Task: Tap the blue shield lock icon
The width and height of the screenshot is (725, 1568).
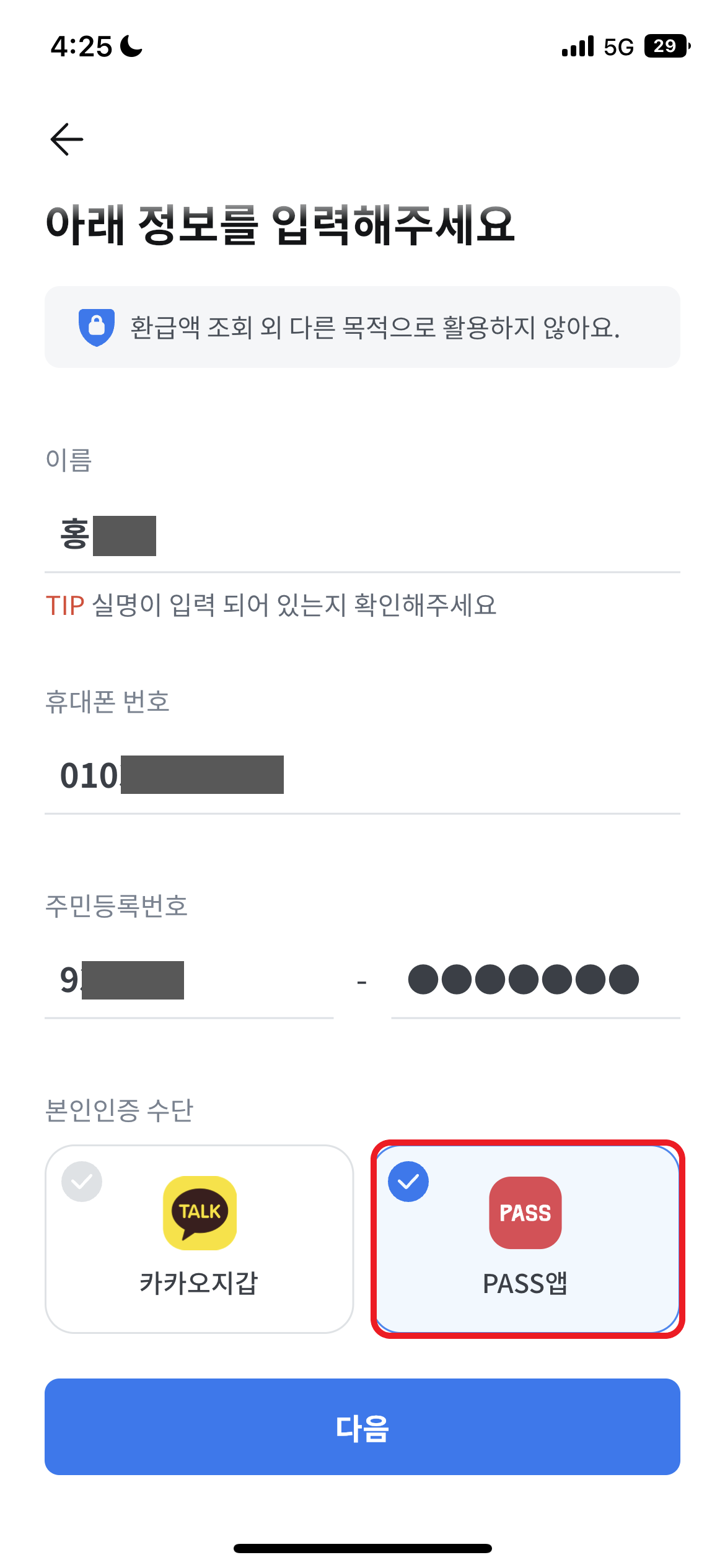Action: point(97,327)
